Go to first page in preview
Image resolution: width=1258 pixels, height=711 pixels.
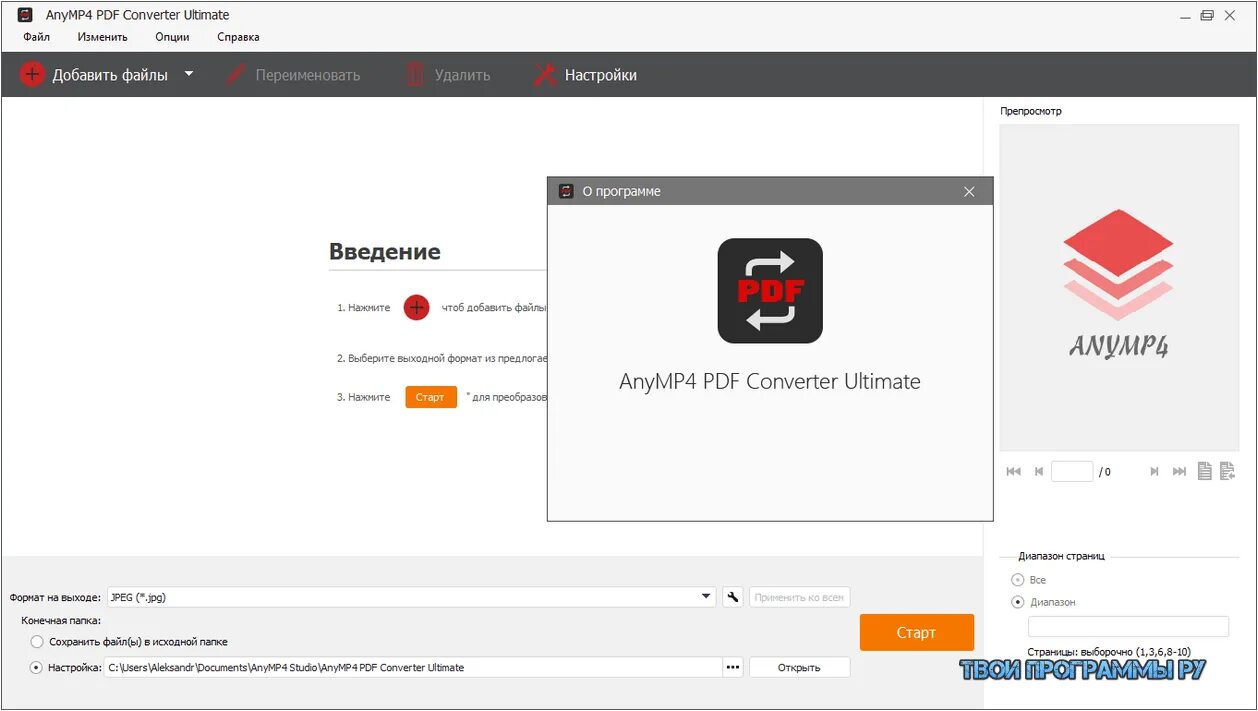1013,471
